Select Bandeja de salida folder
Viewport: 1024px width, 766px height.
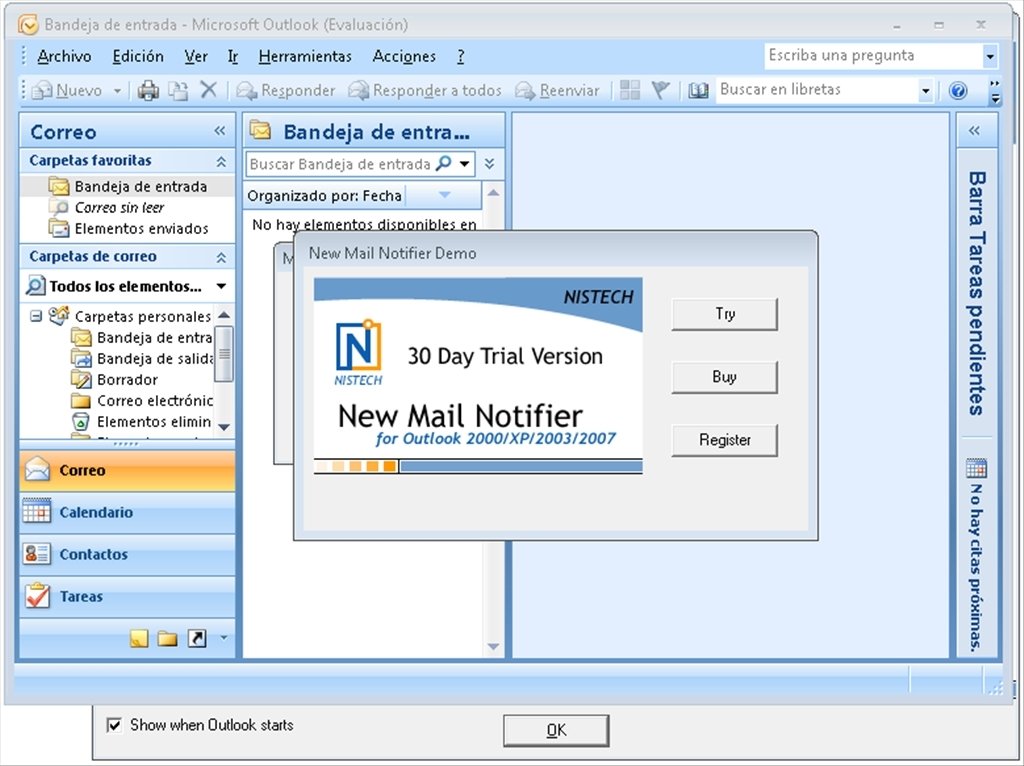pyautogui.click(x=142, y=359)
